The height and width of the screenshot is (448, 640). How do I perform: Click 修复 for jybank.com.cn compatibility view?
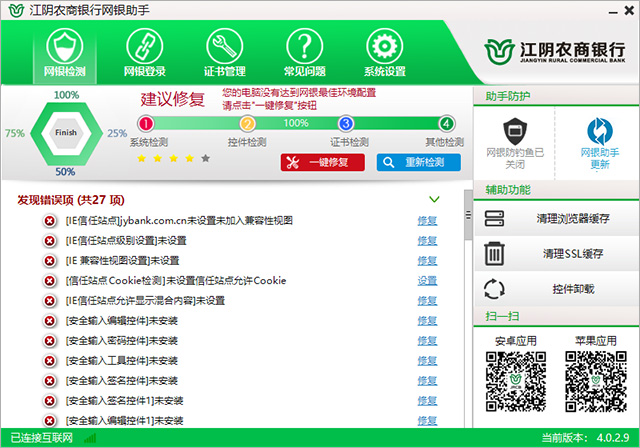click(x=427, y=221)
